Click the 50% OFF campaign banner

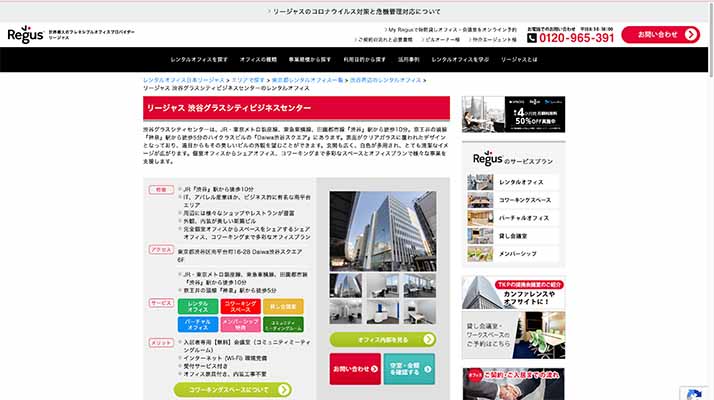tap(513, 114)
